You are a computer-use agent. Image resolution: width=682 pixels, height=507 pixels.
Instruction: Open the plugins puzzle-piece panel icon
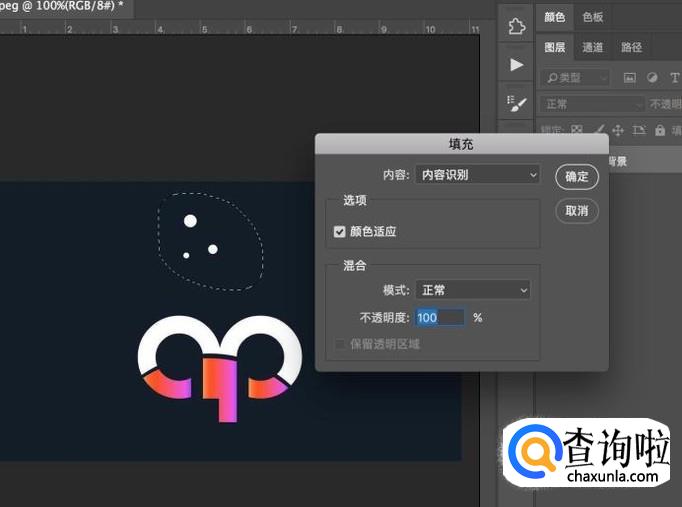516,26
